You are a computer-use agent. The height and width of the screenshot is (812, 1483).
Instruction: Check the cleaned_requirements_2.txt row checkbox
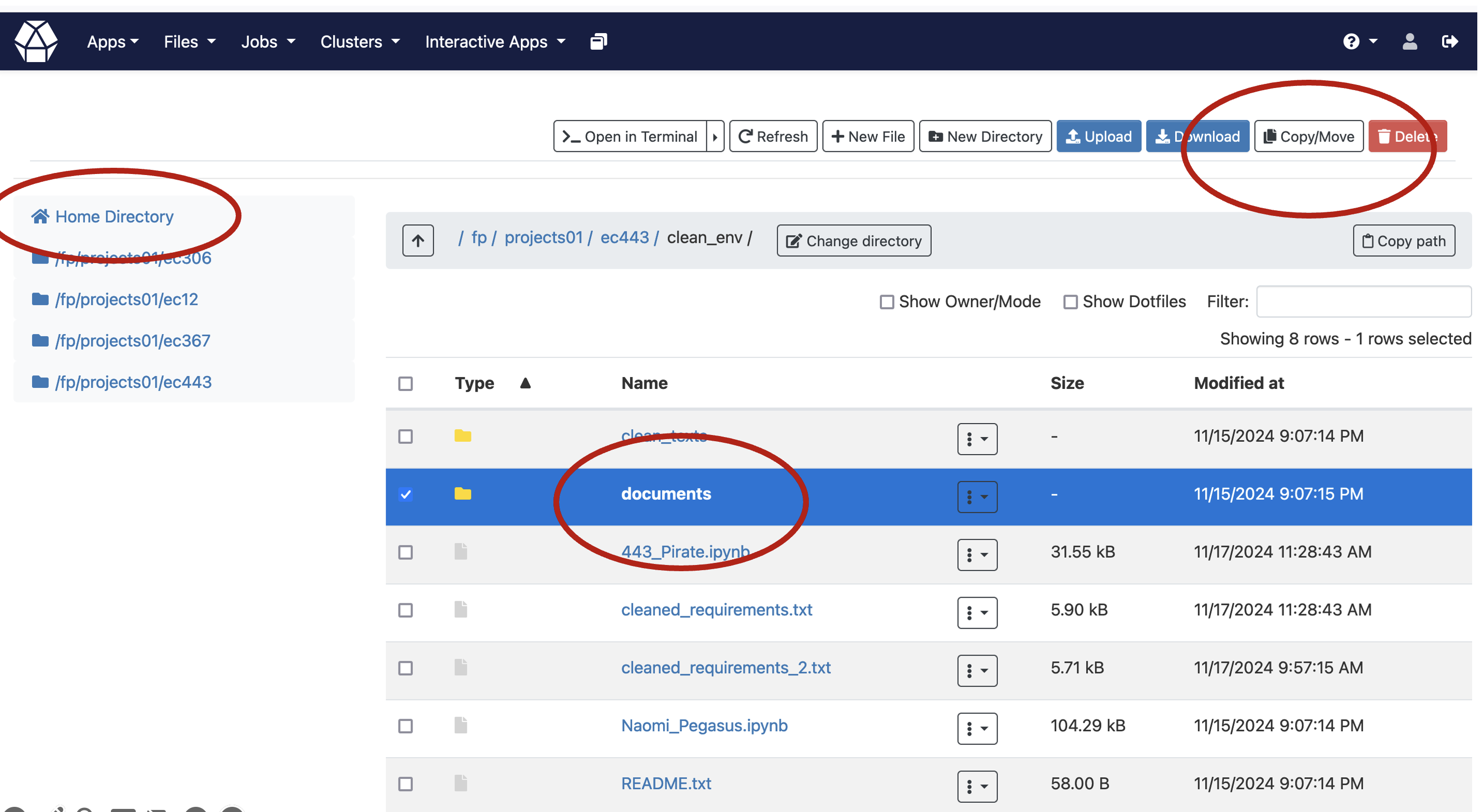click(x=405, y=668)
